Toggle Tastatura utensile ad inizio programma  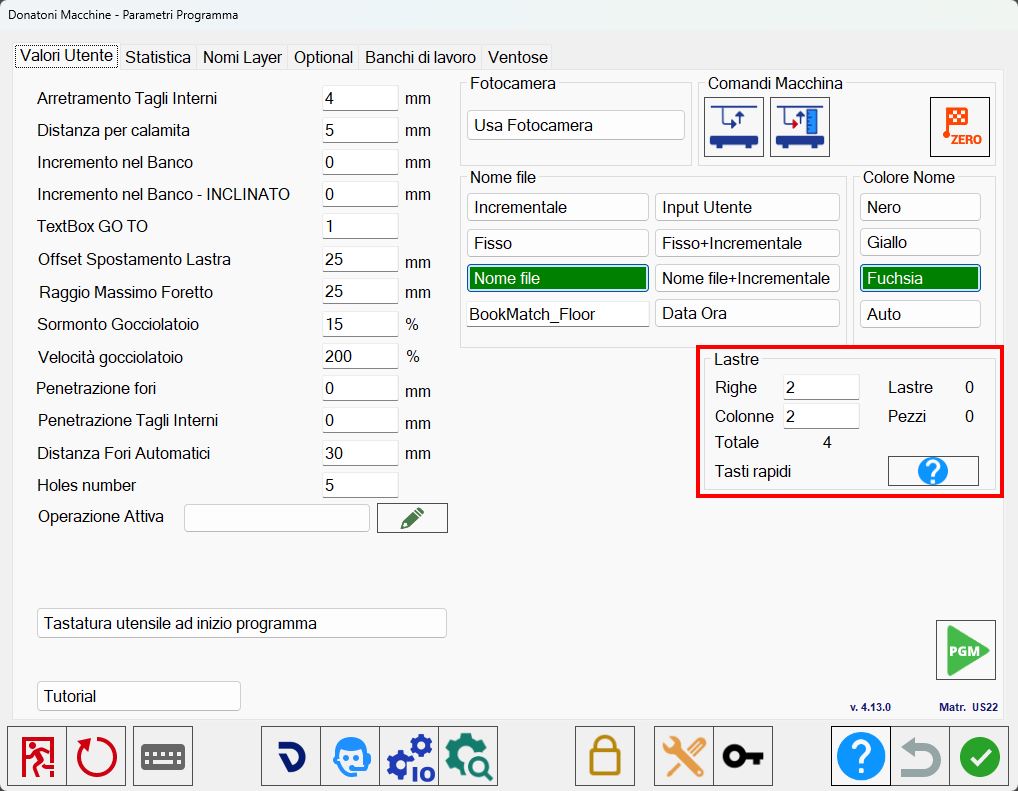coord(242,623)
